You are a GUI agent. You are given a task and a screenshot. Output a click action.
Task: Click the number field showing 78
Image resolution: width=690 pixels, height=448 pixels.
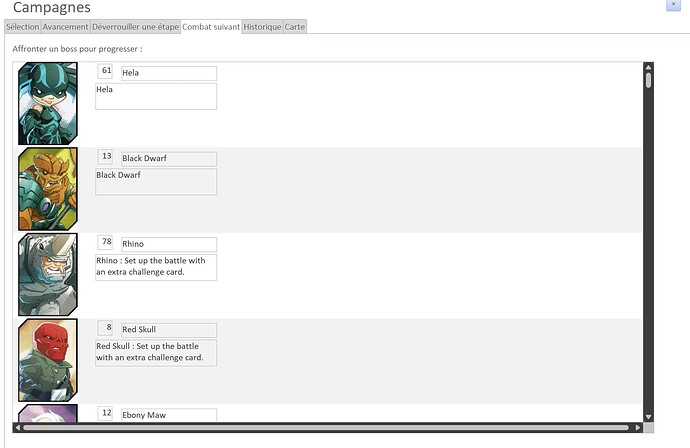pyautogui.click(x=105, y=242)
